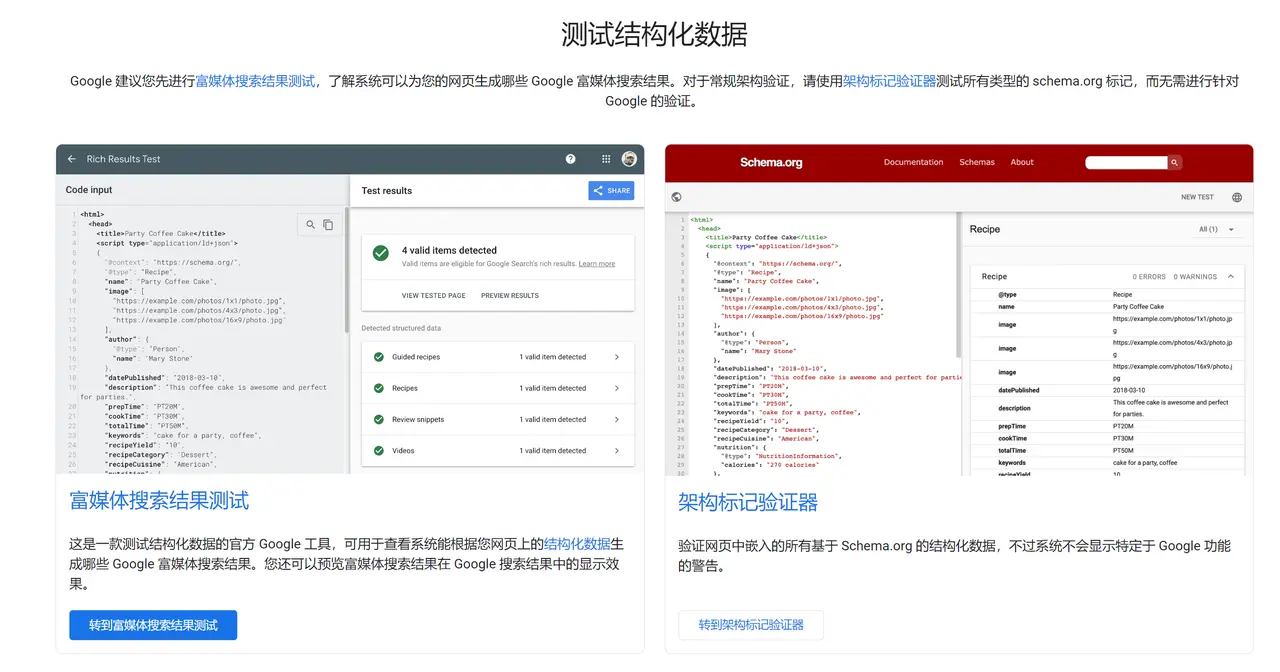
Task: Open the 富媒体搜索结果测试 link in the intro paragraph
Action: pyautogui.click(x=255, y=81)
